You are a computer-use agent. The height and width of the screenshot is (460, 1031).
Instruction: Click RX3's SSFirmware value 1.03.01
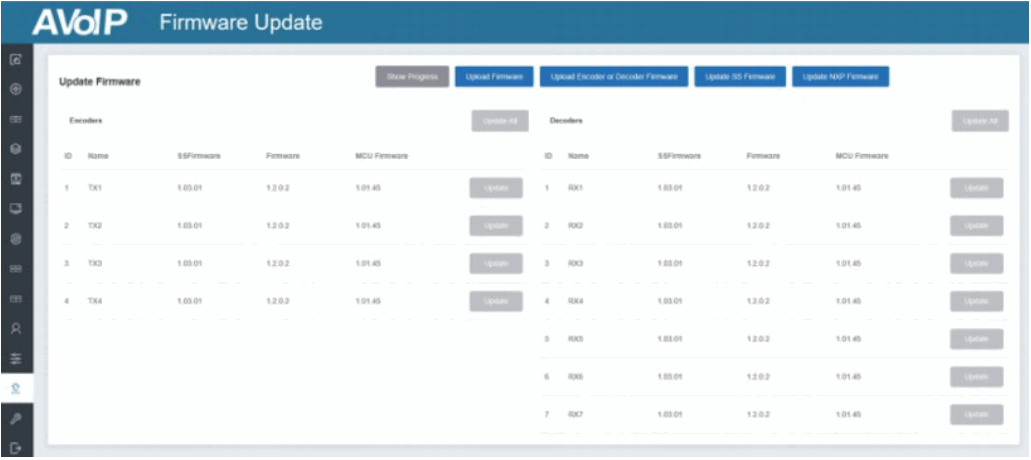point(670,264)
